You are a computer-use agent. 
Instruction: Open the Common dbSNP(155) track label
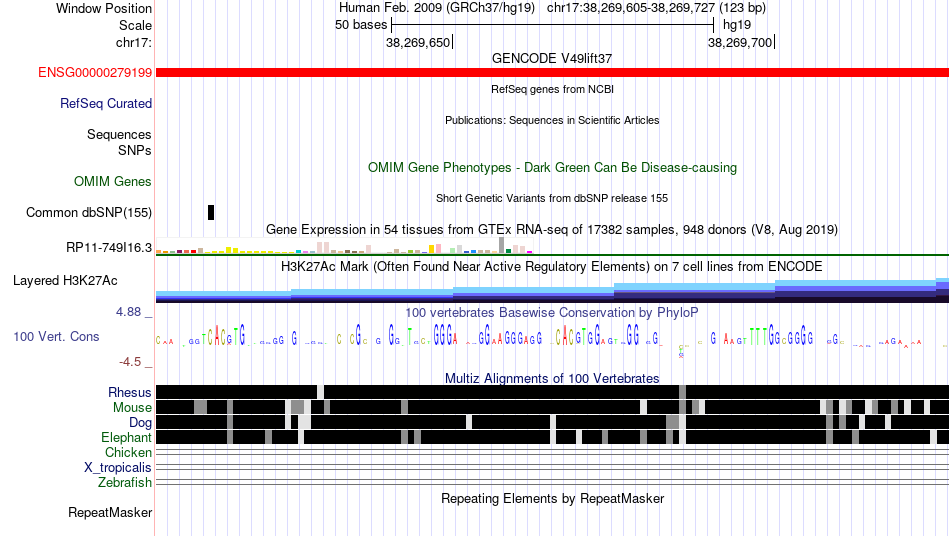click(89, 213)
